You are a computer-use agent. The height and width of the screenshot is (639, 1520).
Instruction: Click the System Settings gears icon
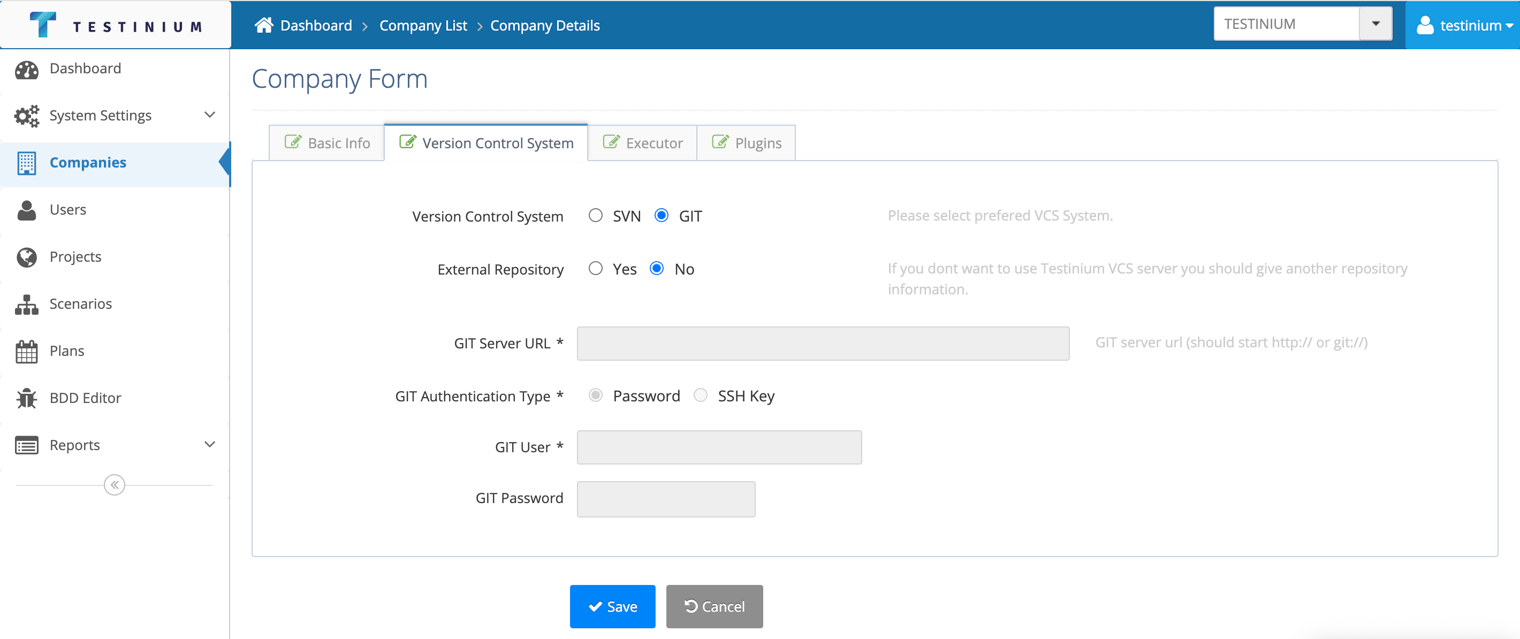pyautogui.click(x=27, y=116)
